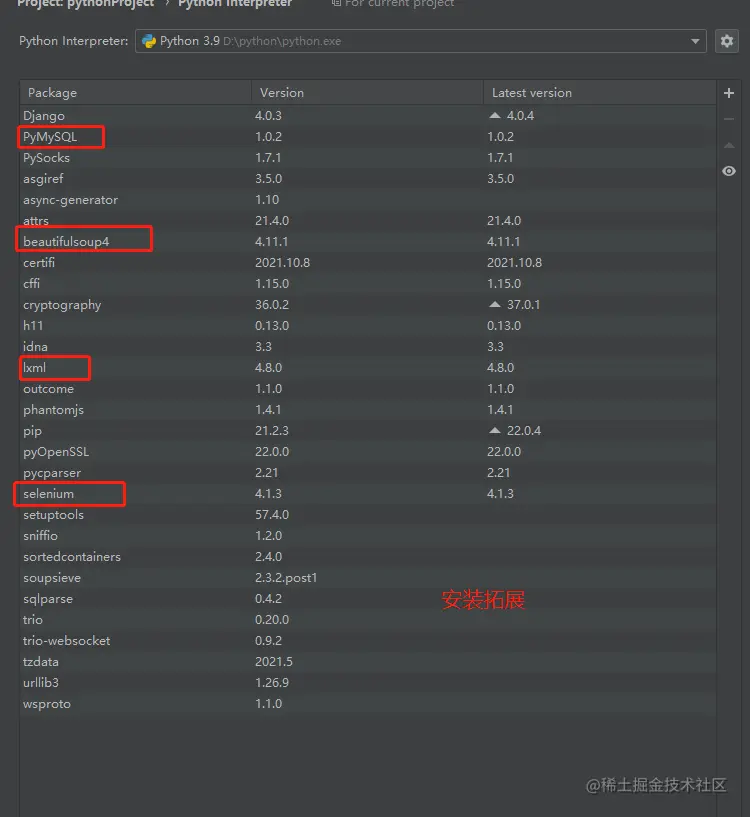Select the PyMySQL package row
Image resolution: width=750 pixels, height=817 pixels.
(x=367, y=137)
